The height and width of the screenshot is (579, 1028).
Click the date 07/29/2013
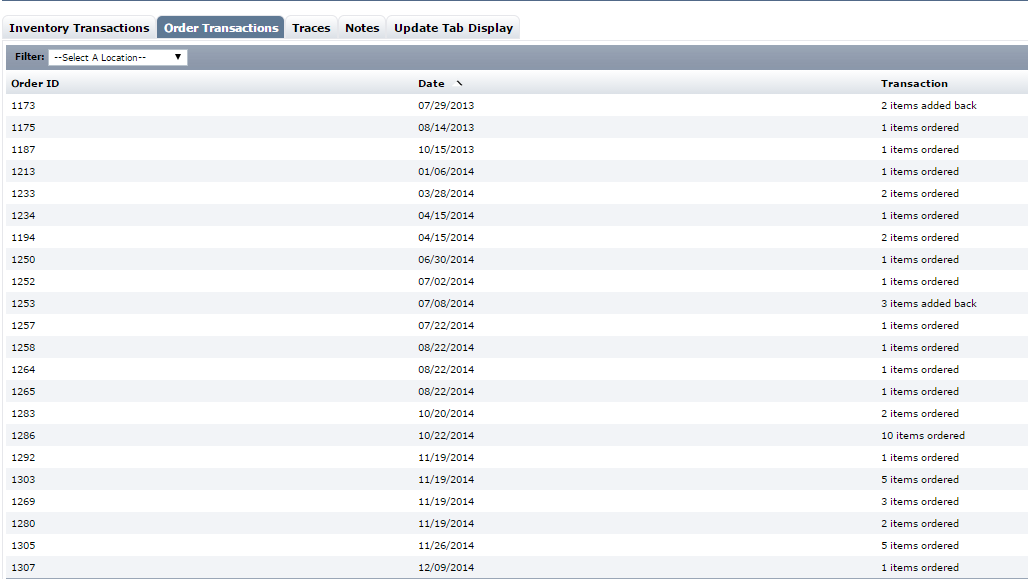tap(446, 106)
